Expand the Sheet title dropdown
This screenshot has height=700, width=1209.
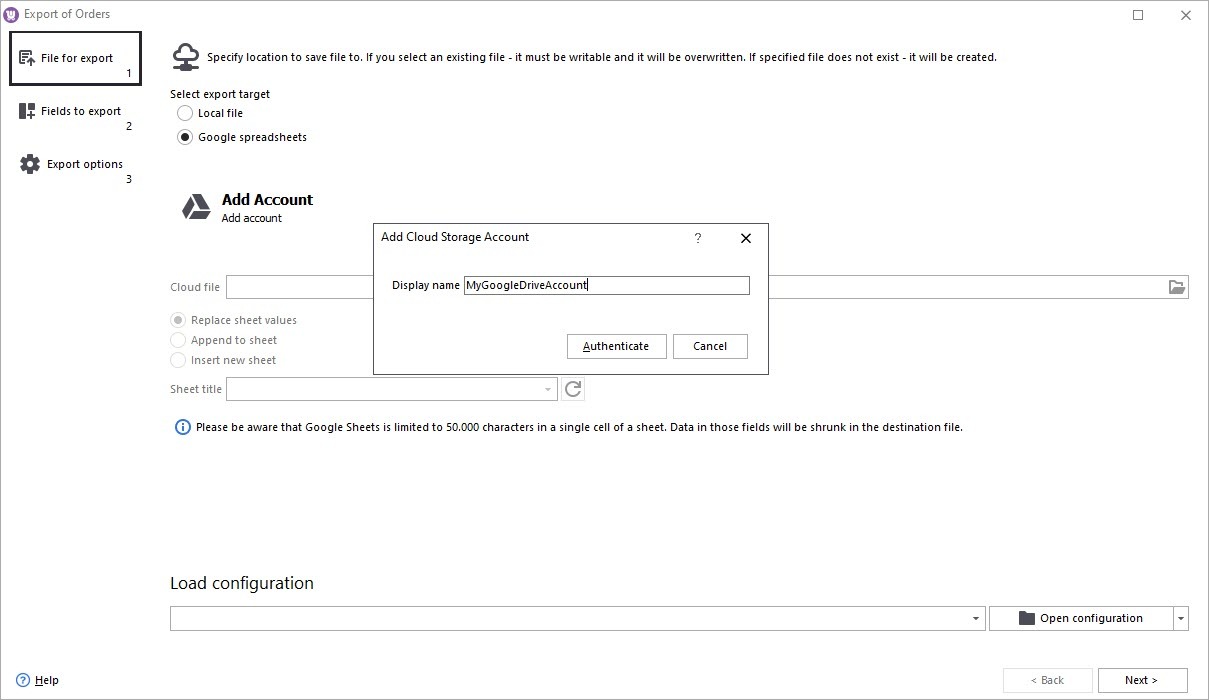pyautogui.click(x=547, y=389)
